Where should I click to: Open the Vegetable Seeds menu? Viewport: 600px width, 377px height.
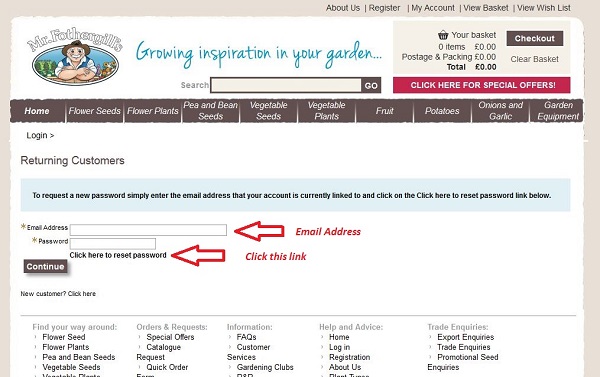[x=268, y=111]
